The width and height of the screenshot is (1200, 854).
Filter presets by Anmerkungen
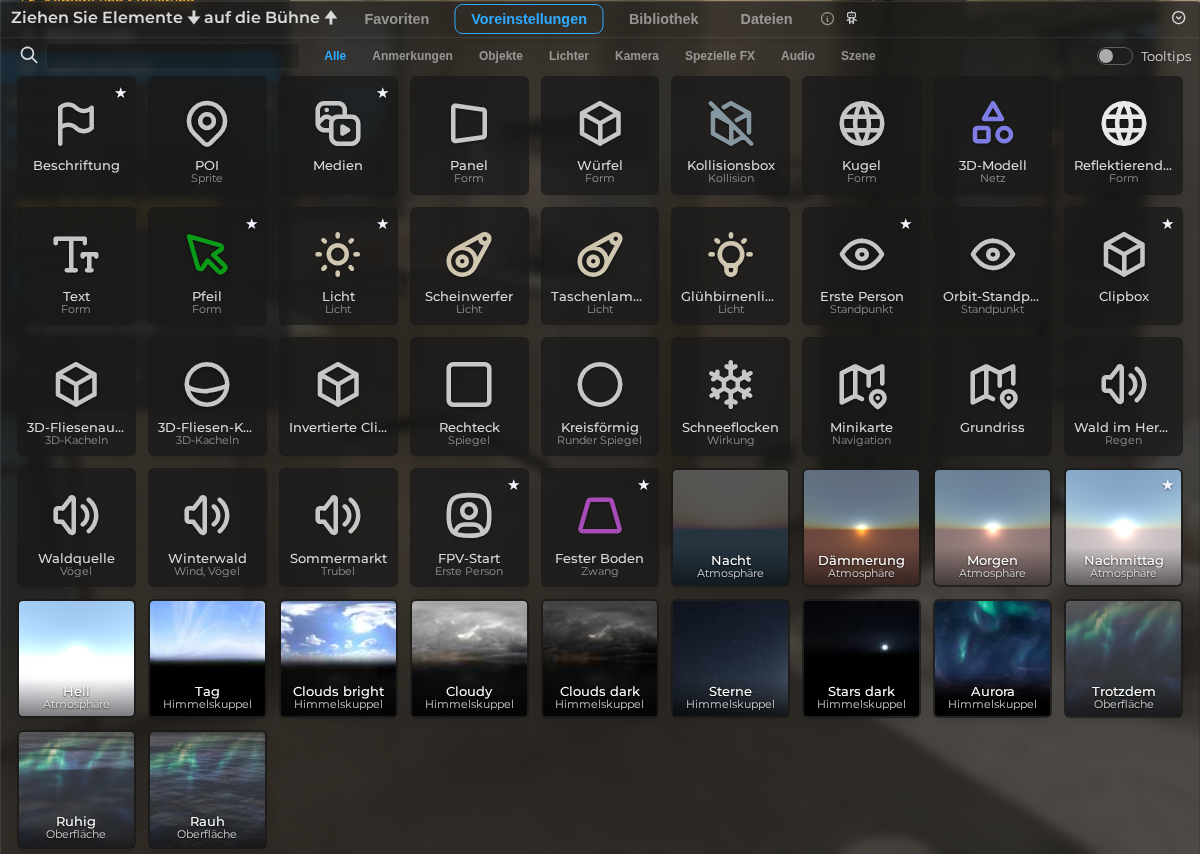pos(412,56)
